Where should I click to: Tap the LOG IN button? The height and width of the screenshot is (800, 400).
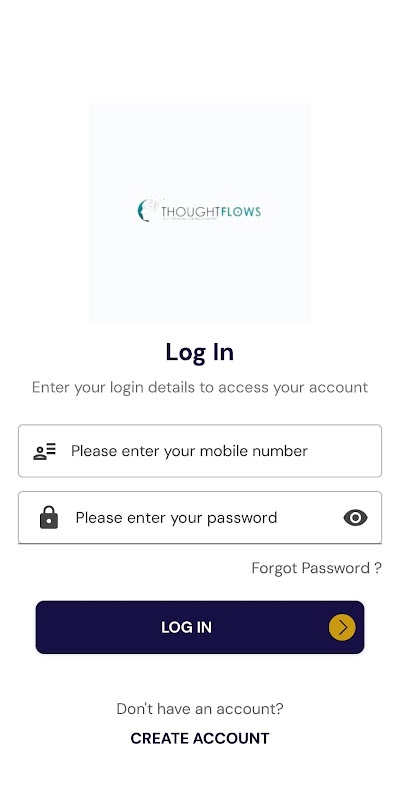coord(200,627)
